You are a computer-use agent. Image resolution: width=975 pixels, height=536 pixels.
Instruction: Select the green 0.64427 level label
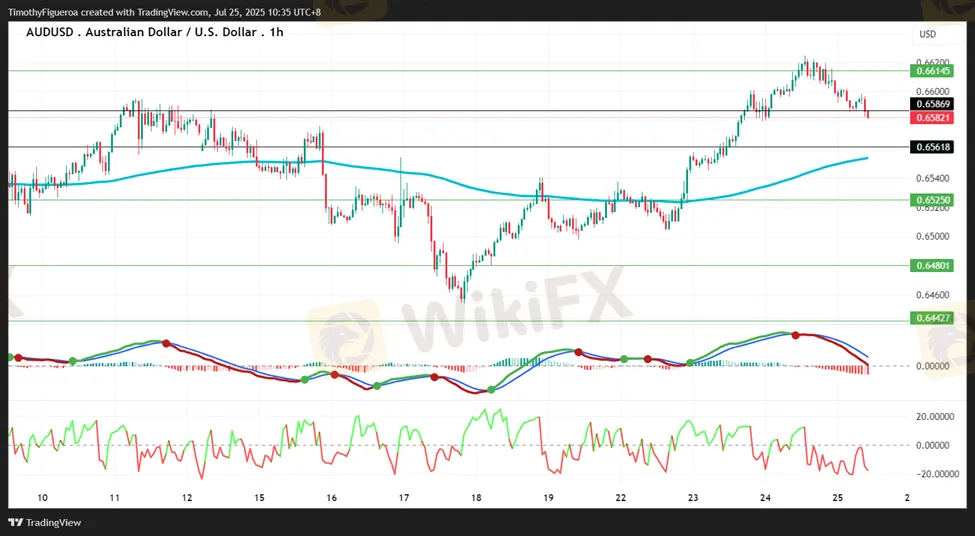point(931,318)
